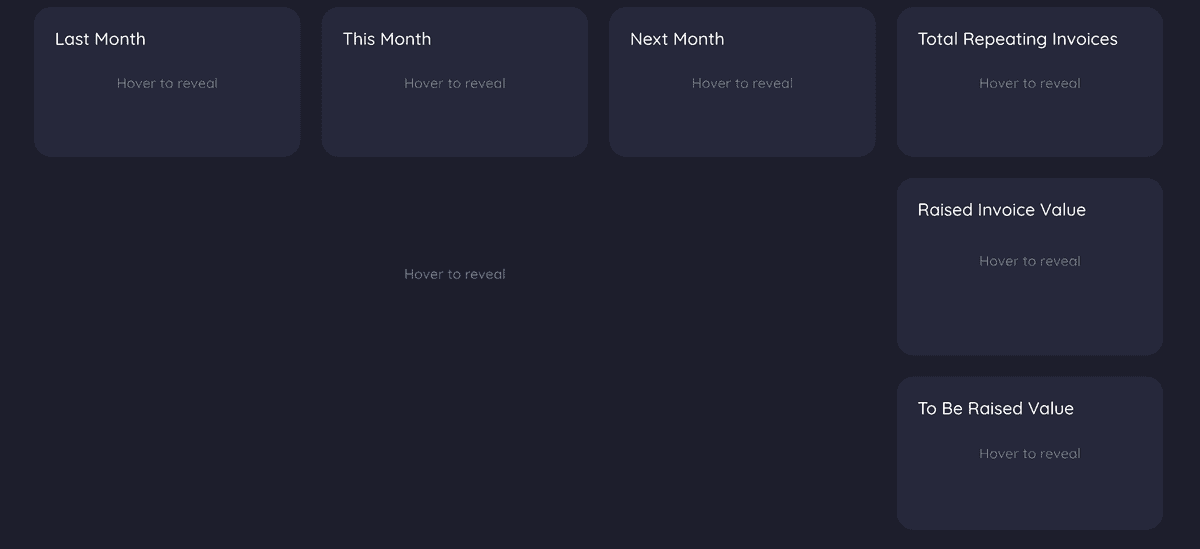Click empty space at bottom of Last Month card

tap(167, 128)
